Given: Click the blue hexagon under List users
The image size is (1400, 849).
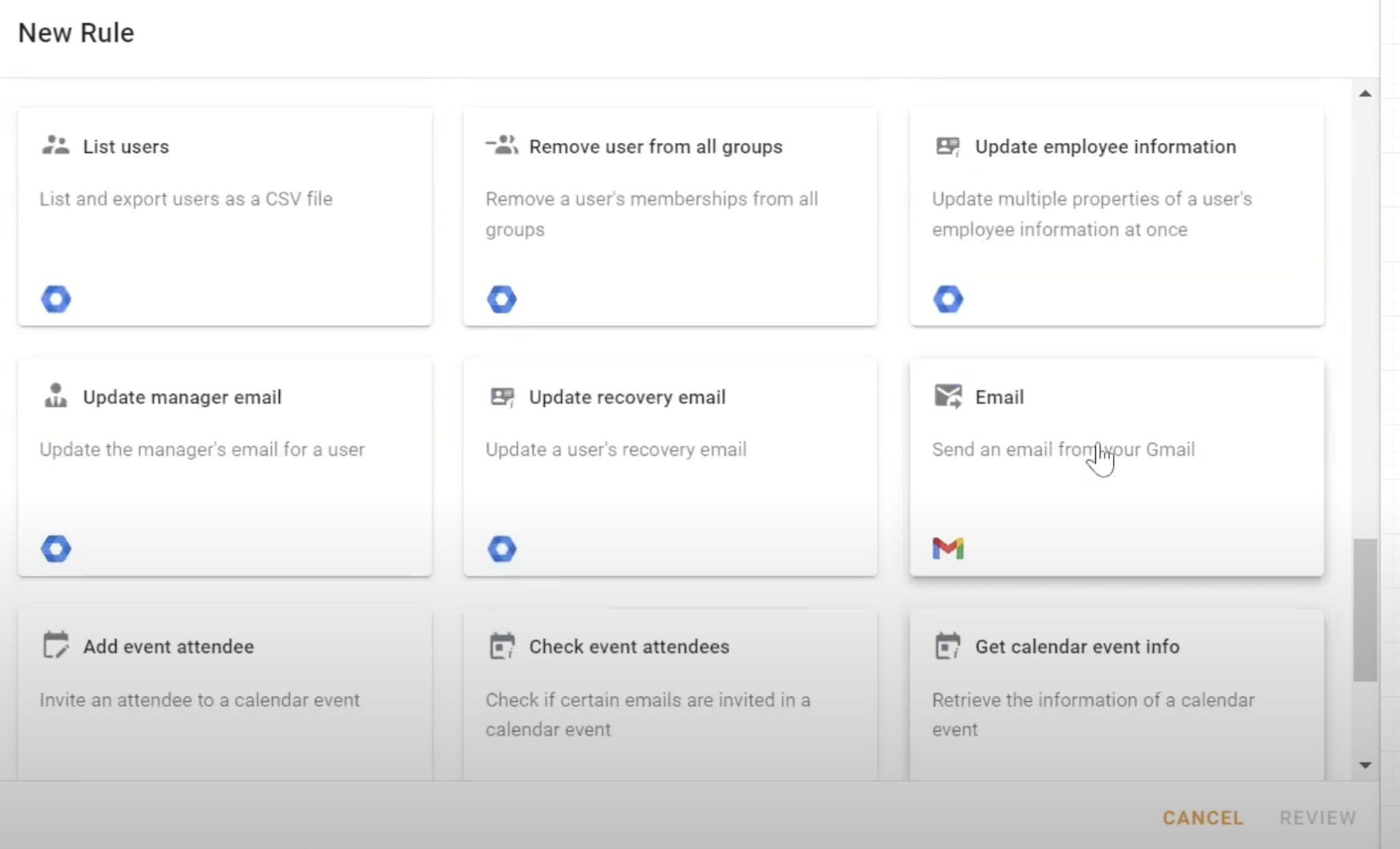Looking at the screenshot, I should 56,299.
